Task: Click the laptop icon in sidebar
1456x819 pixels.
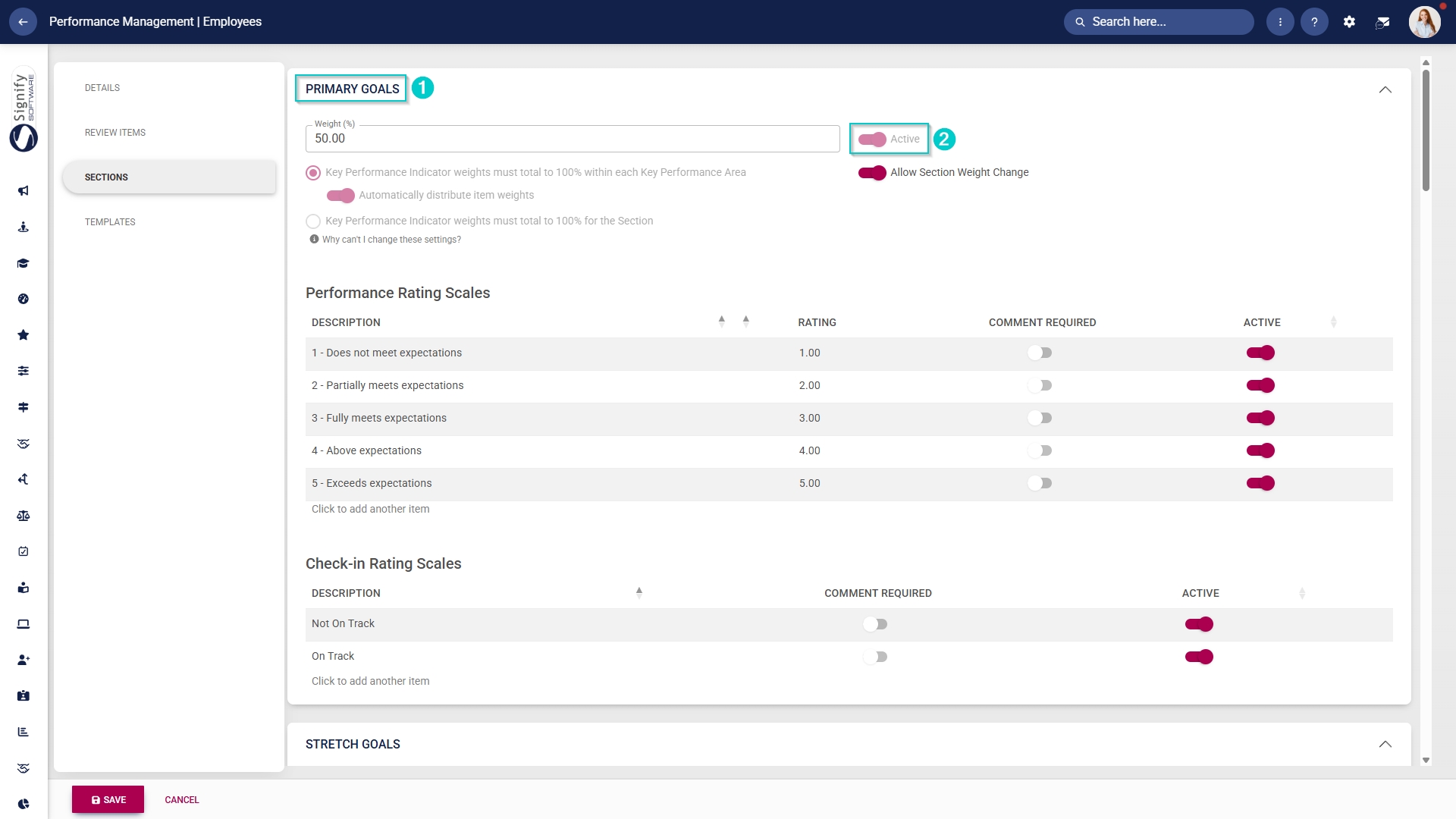Action: click(x=24, y=624)
